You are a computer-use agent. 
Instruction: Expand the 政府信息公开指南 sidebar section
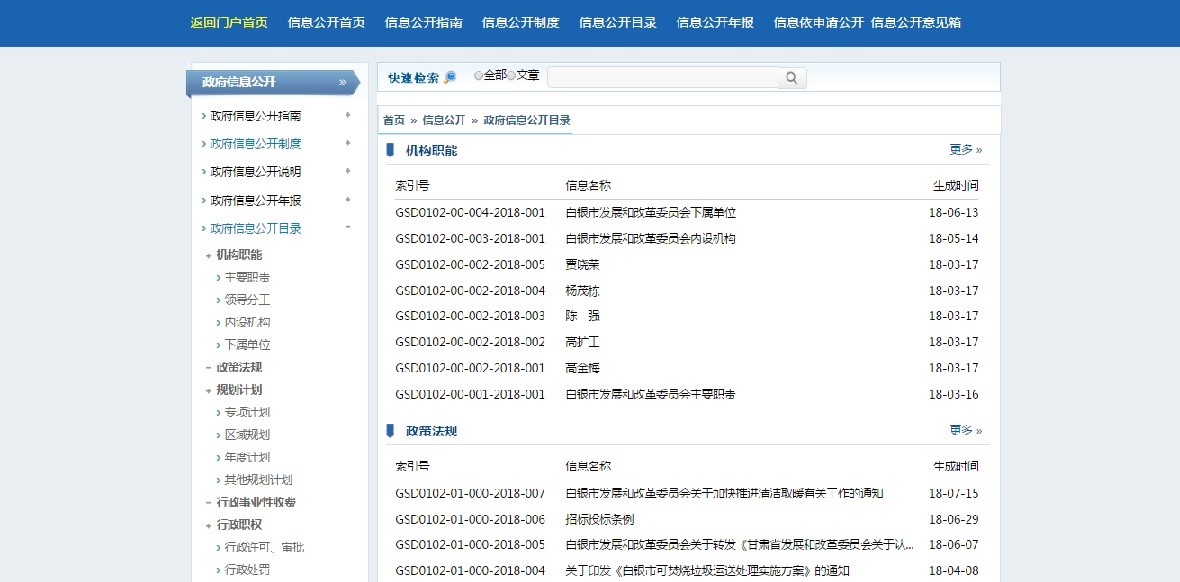tap(348, 116)
